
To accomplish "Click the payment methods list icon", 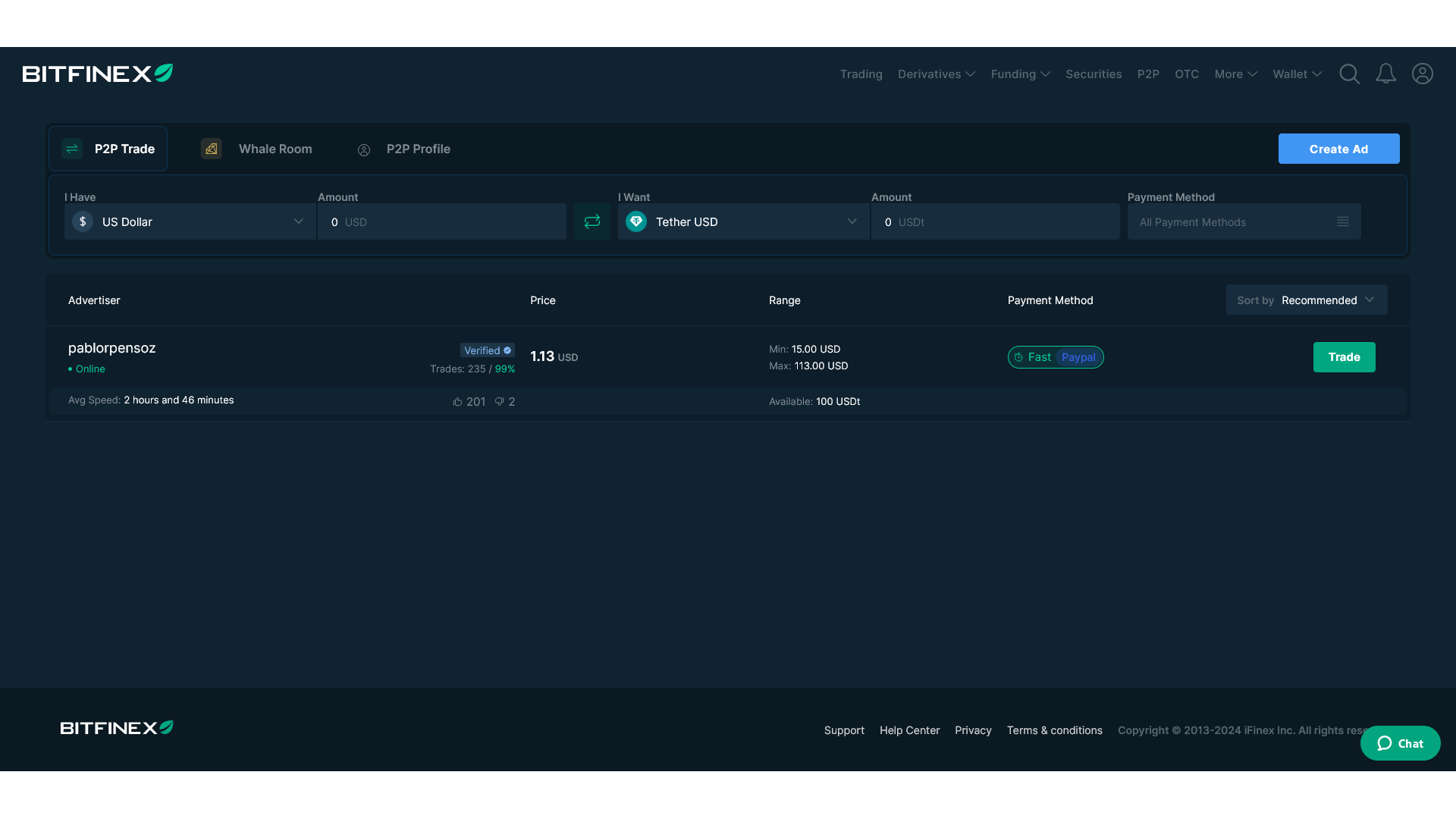I will (1343, 221).
